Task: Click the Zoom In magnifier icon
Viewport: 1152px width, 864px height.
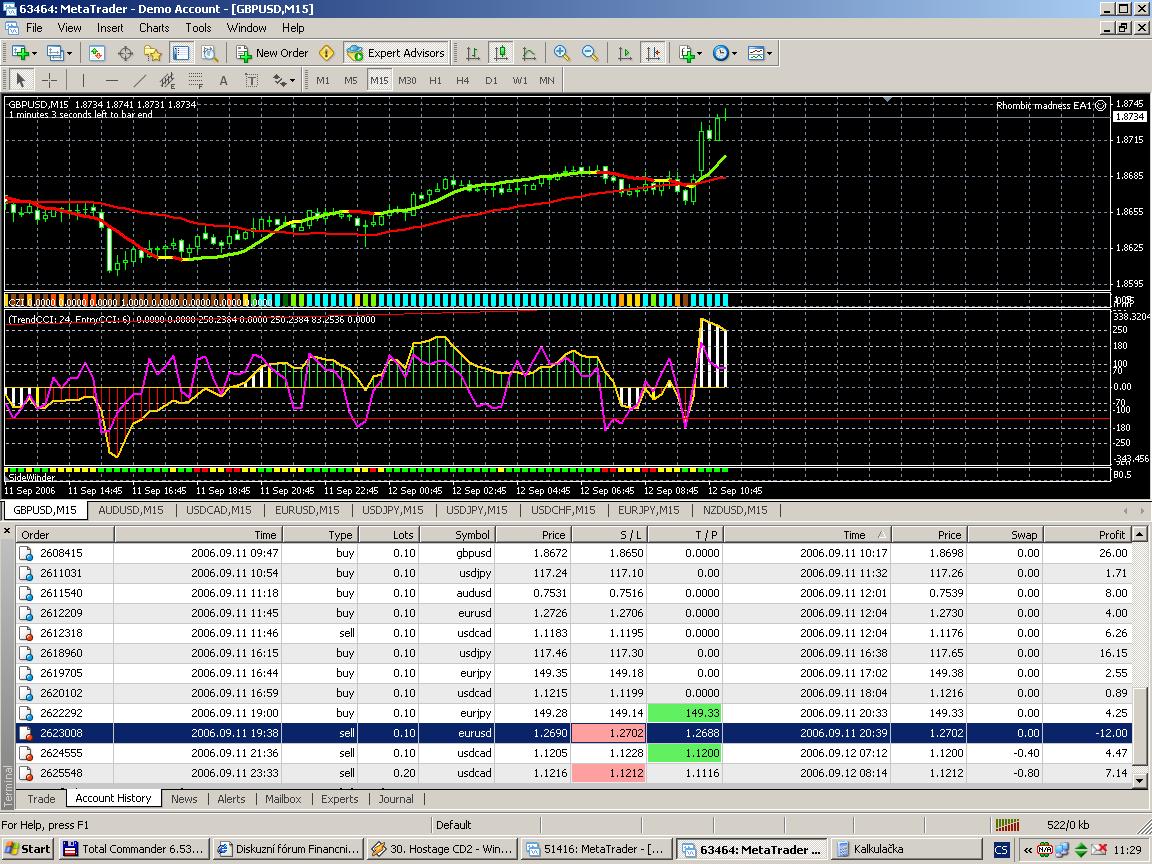Action: pos(562,53)
